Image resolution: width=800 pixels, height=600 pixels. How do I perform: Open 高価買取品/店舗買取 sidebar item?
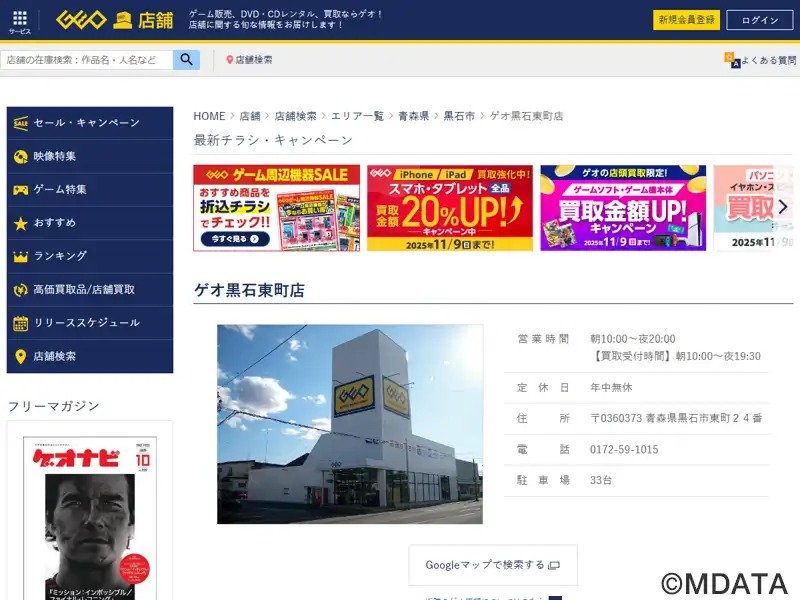click(x=90, y=290)
